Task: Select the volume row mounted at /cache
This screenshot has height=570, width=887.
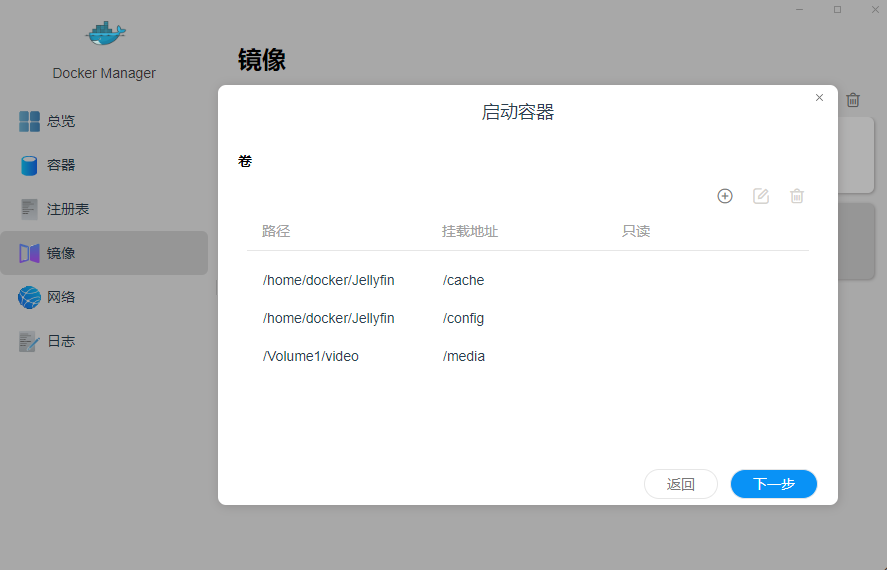Action: [527, 280]
